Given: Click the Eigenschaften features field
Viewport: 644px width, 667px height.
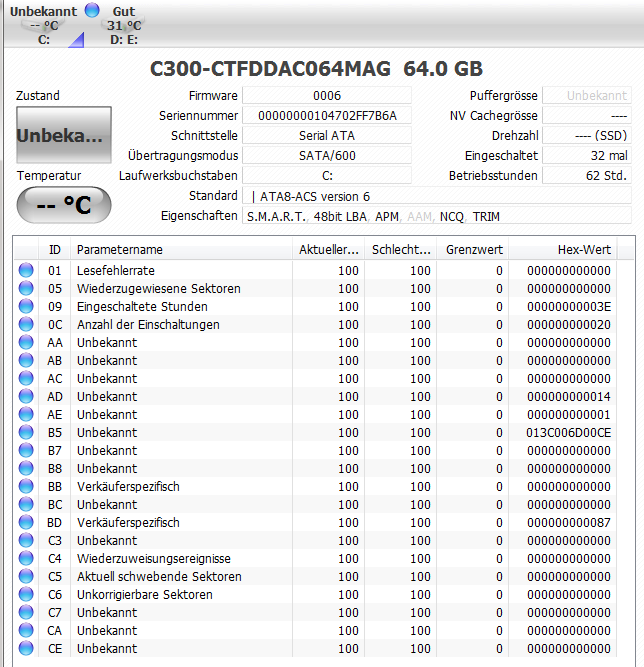Looking at the screenshot, I should 437,216.
